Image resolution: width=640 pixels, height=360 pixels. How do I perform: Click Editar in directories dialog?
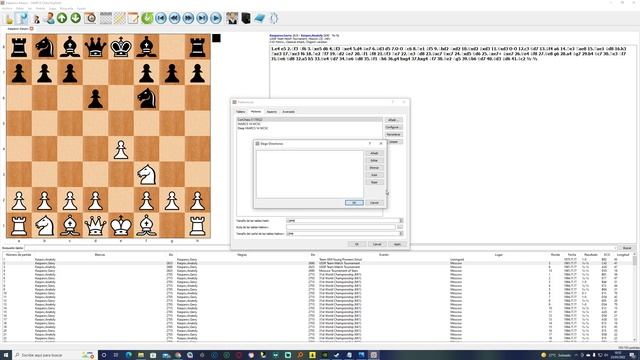[374, 160]
